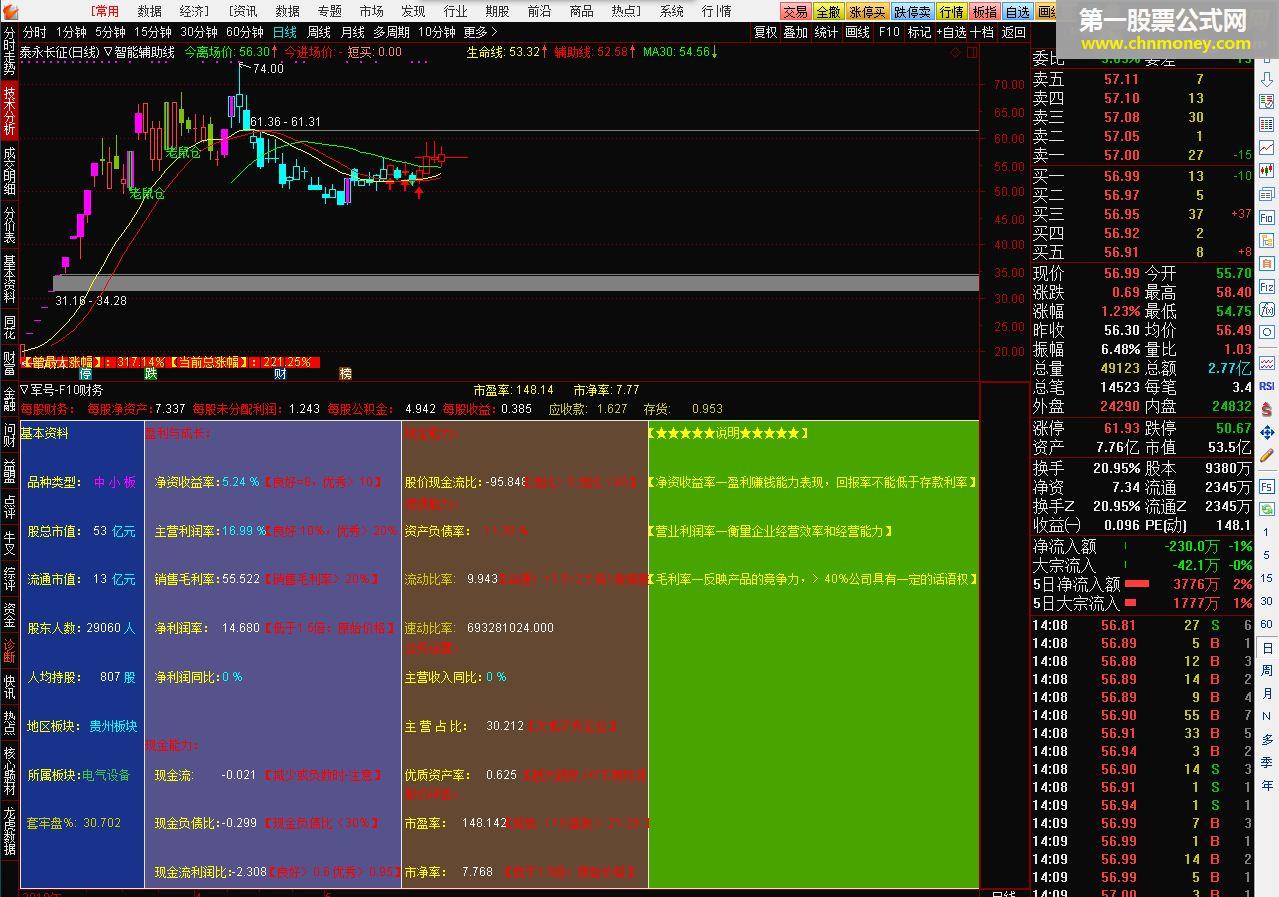Select the 15分钟 period tab

click(x=153, y=32)
